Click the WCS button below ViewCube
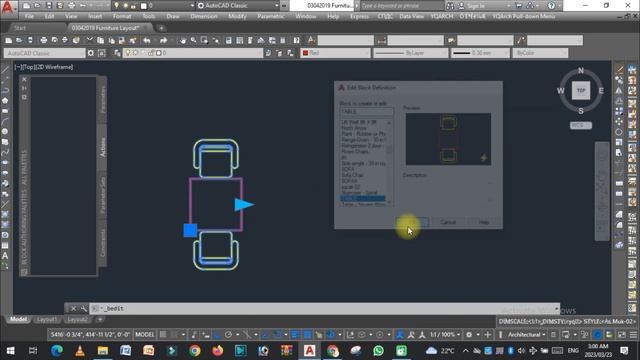Screen dimensions: 640x360 580,126
